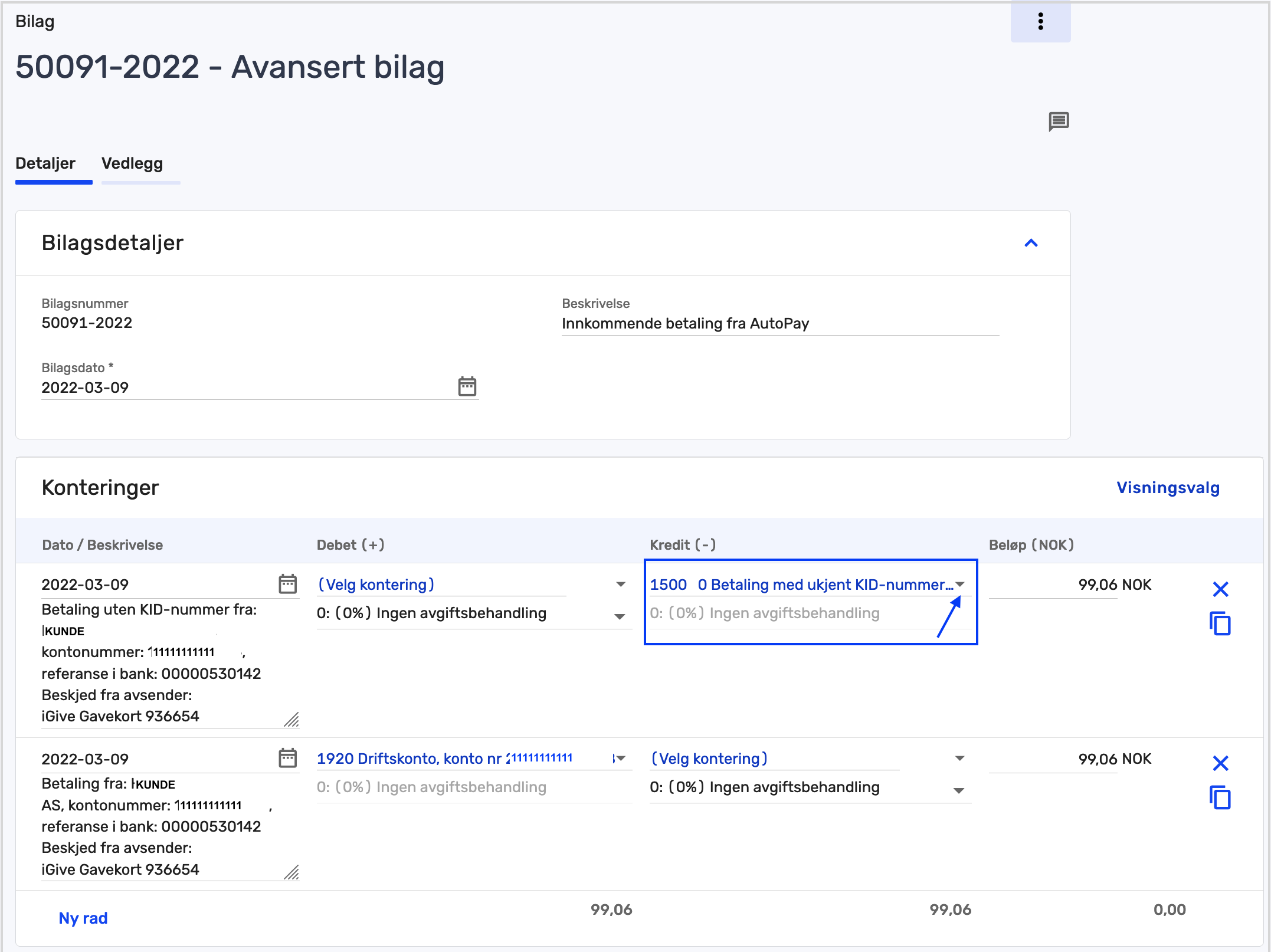Edit the first row's description starting Betaling uten KID-nummer
The height and width of the screenshot is (952, 1271).
[x=170, y=663]
